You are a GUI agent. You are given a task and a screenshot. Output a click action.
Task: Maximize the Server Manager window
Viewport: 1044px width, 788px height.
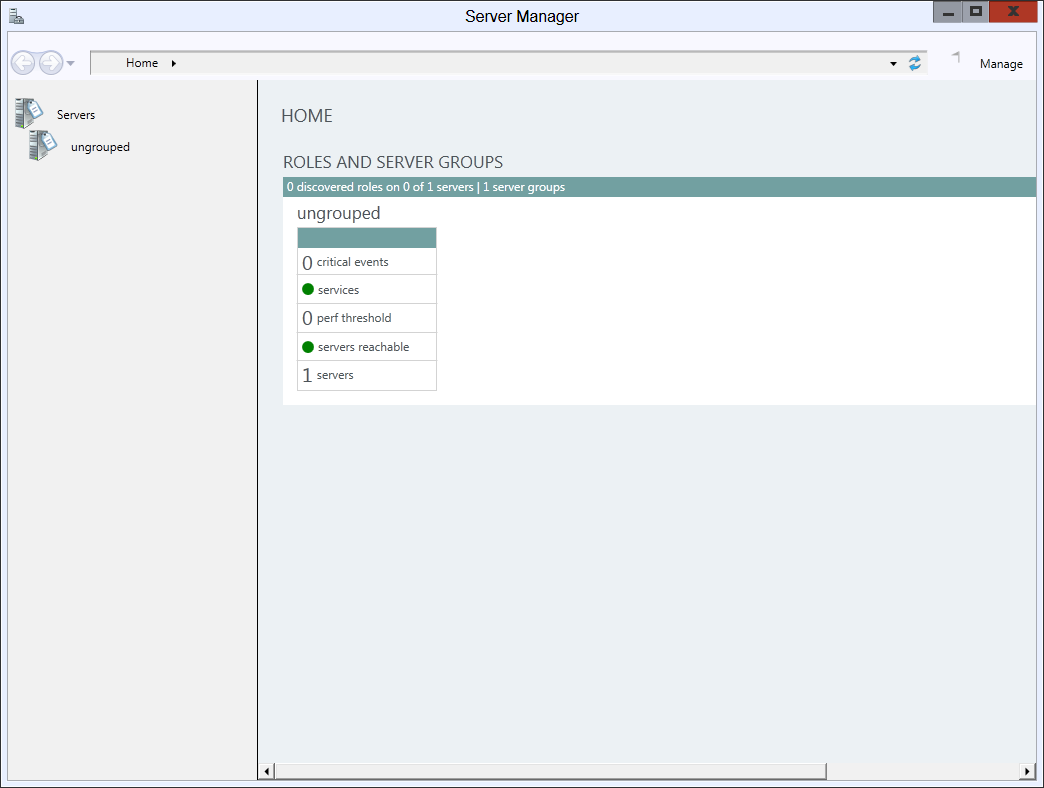(x=975, y=12)
